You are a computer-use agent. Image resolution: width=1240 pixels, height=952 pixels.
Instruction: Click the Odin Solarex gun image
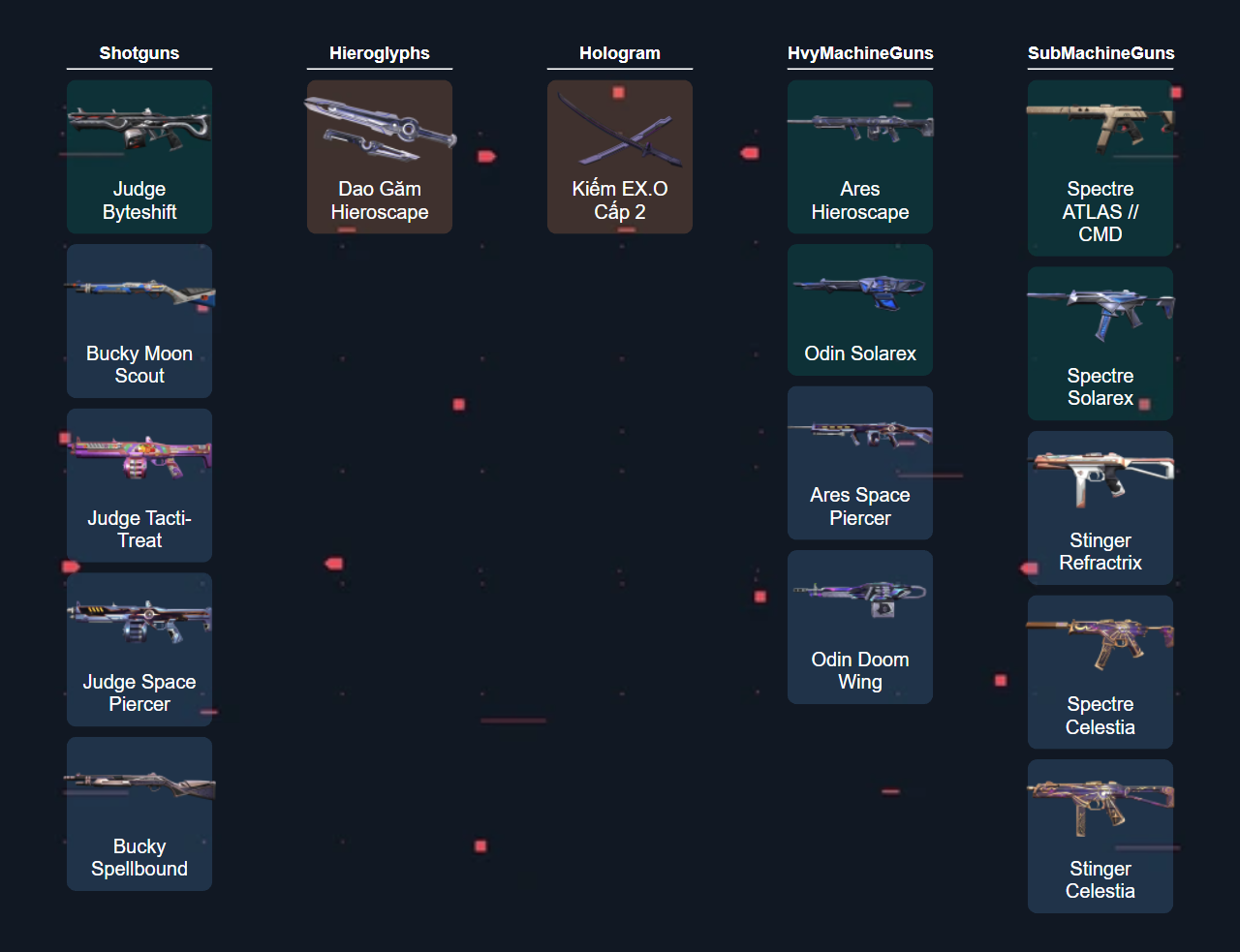tap(859, 292)
